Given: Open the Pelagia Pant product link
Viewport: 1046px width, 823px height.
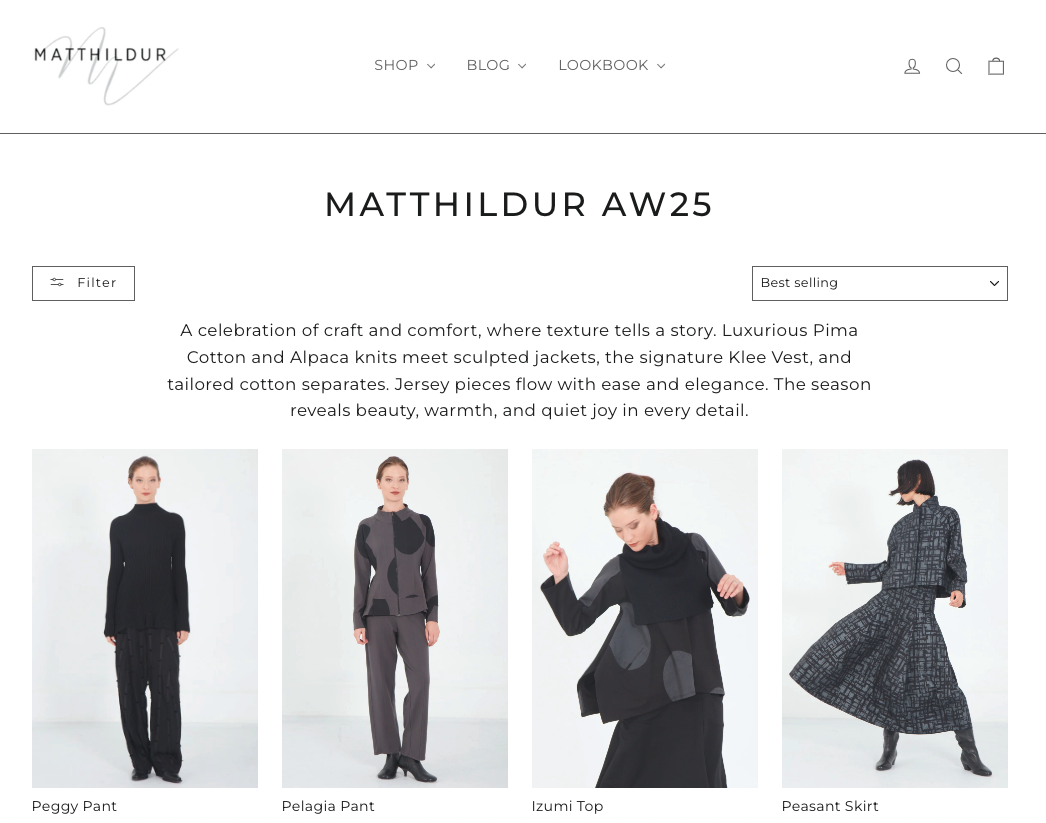Looking at the screenshot, I should tap(328, 806).
